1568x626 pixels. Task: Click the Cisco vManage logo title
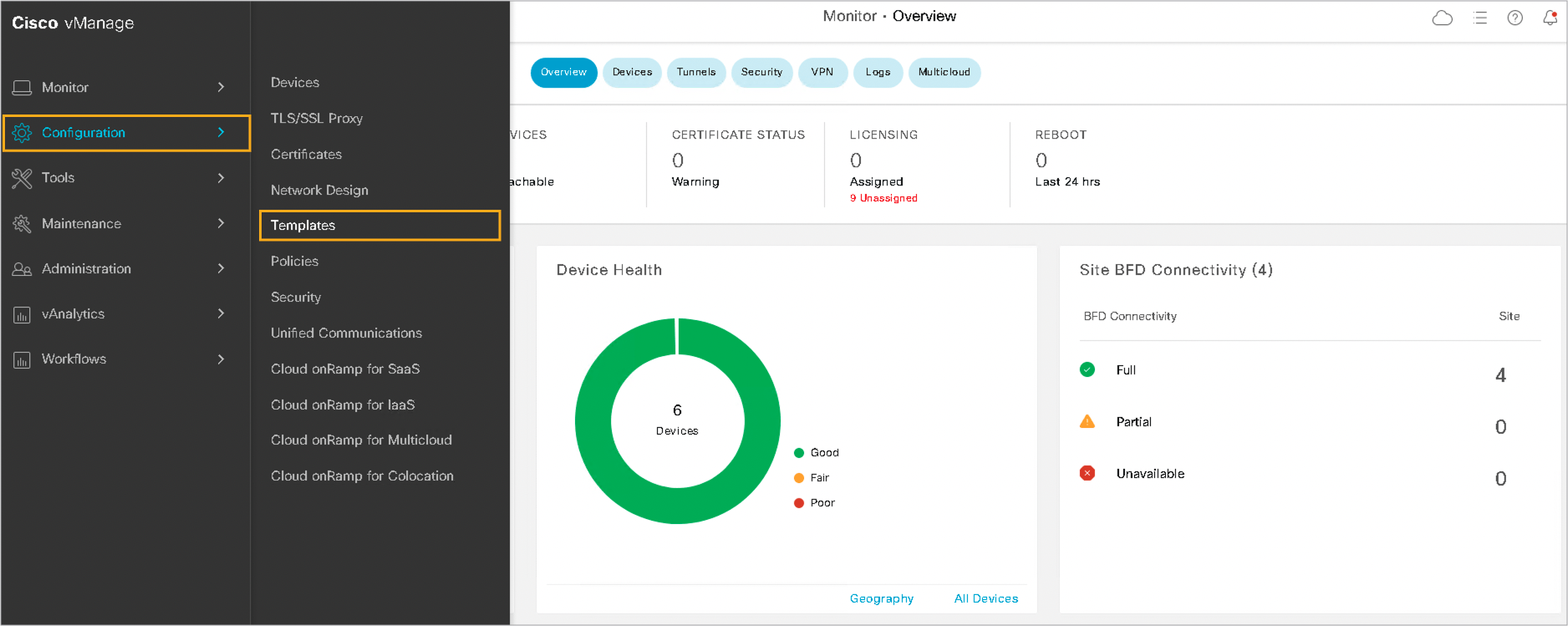[73, 23]
